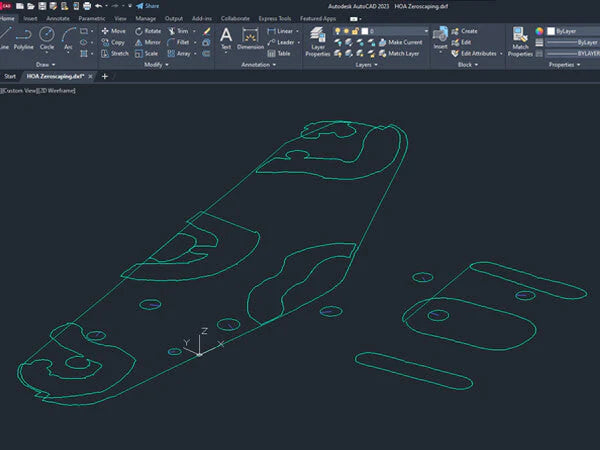Activate the Move tool
Screen dimensions: 600x450
click(113, 31)
